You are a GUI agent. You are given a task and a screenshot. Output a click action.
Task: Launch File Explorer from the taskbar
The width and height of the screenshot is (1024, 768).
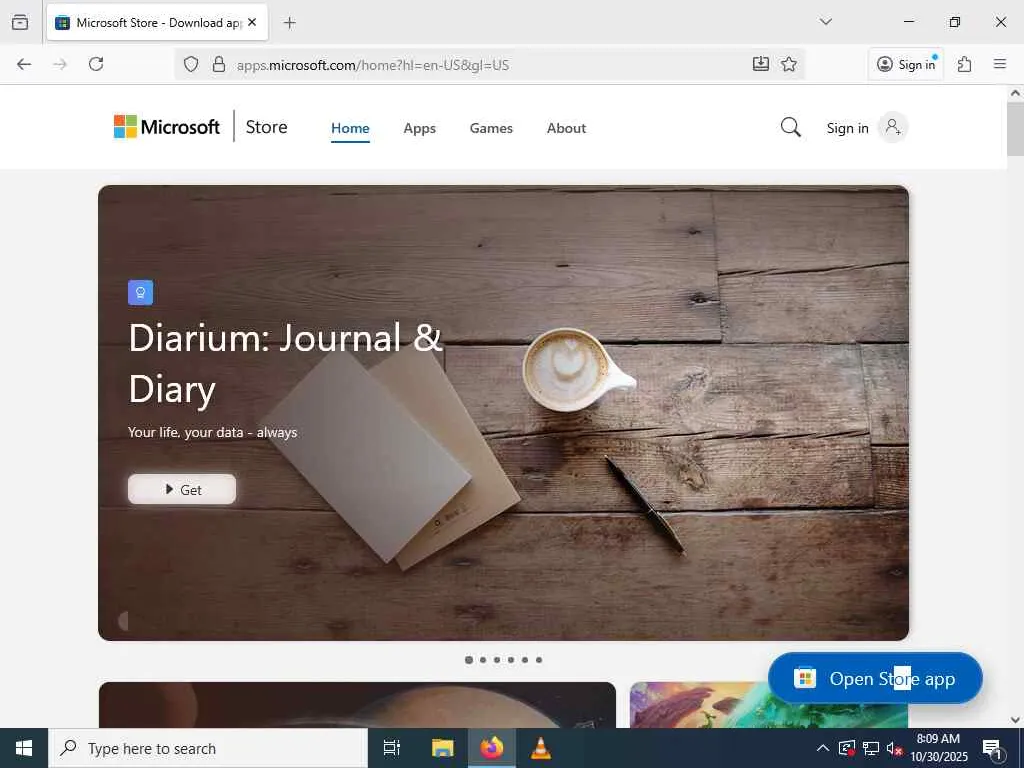443,748
